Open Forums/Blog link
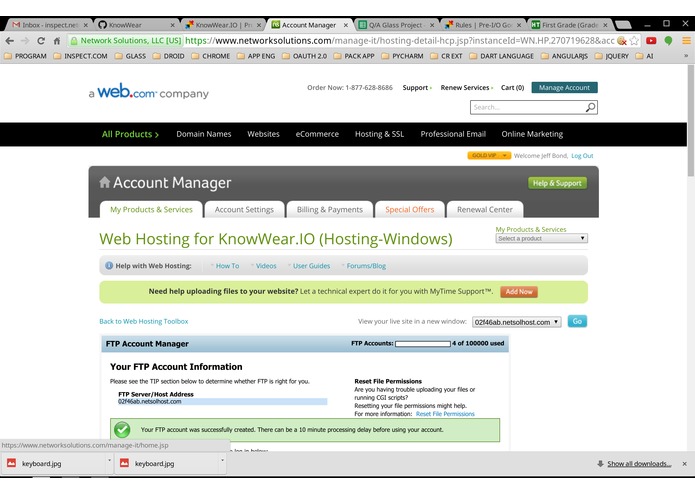Screen dimensions: 695x494 (366, 266)
